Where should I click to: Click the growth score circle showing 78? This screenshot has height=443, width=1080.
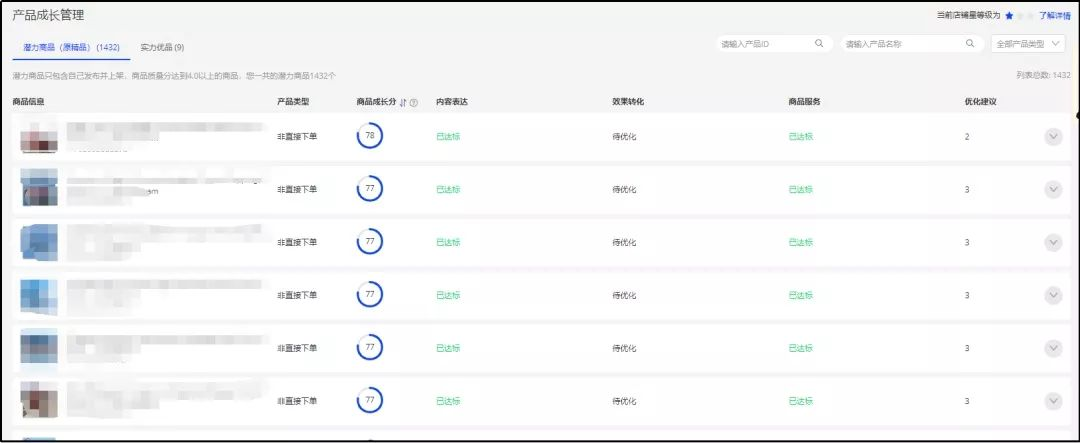coord(370,135)
